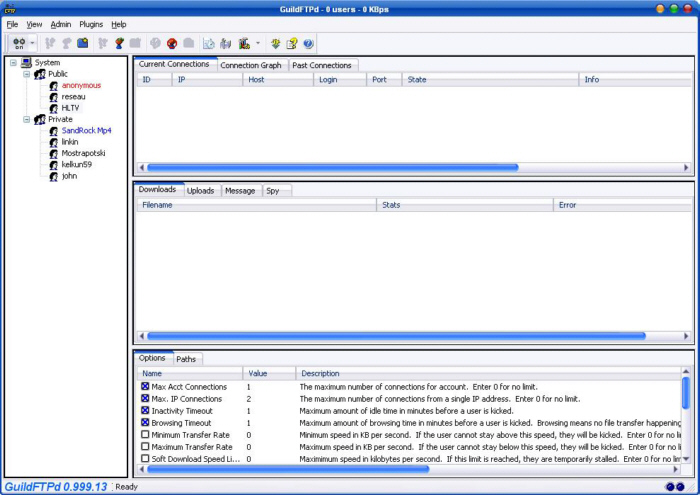Select the Mostrapotski user account
700x495 pixels.
tap(83, 153)
